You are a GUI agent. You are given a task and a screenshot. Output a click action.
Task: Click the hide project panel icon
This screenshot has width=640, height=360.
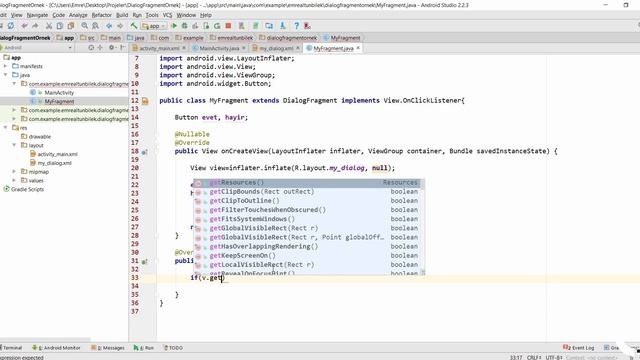pyautogui.click(x=122, y=48)
